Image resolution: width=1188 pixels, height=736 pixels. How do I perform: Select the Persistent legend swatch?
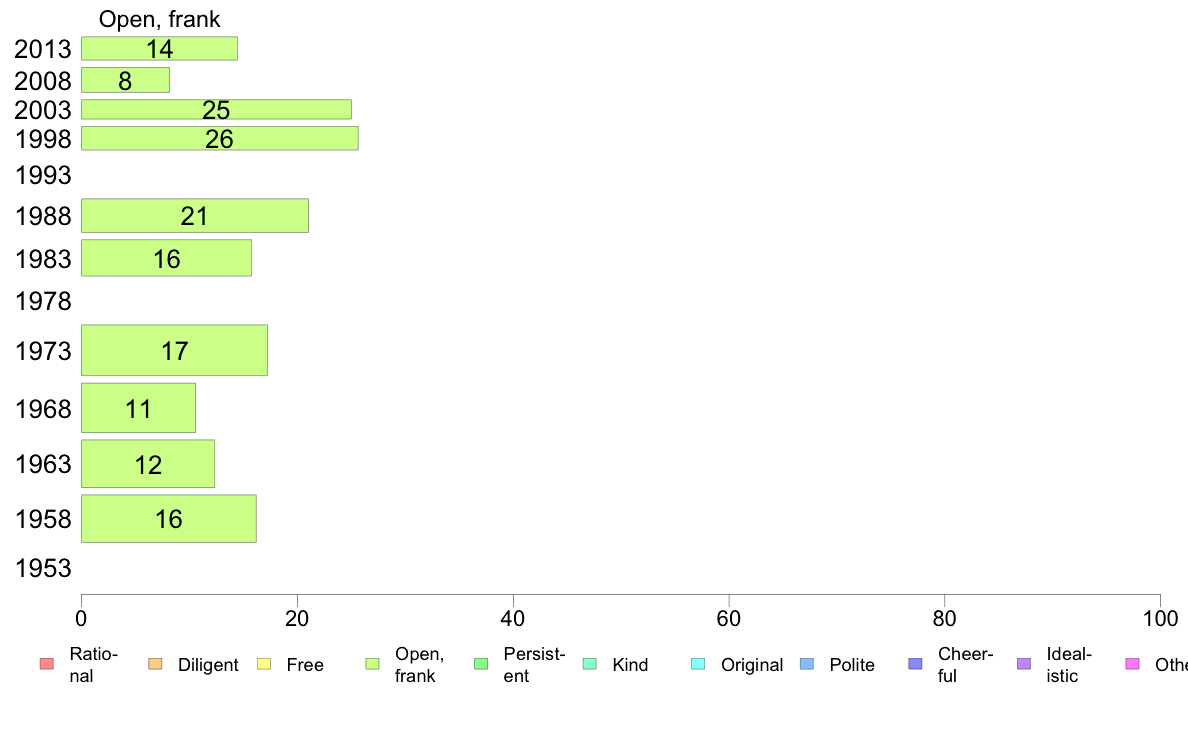pos(481,664)
